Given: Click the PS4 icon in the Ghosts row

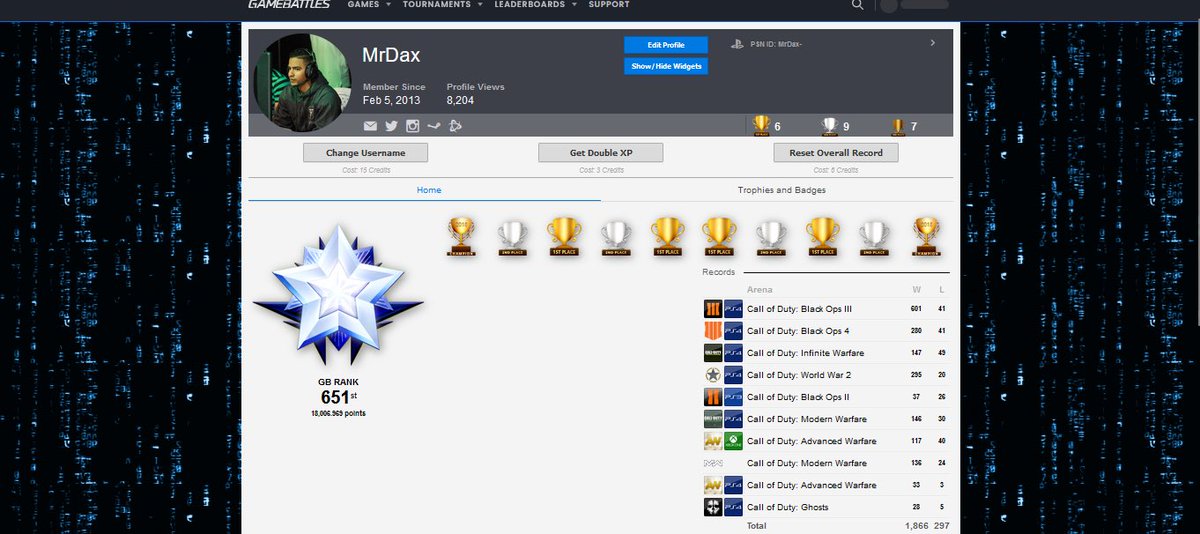Looking at the screenshot, I should tap(733, 507).
